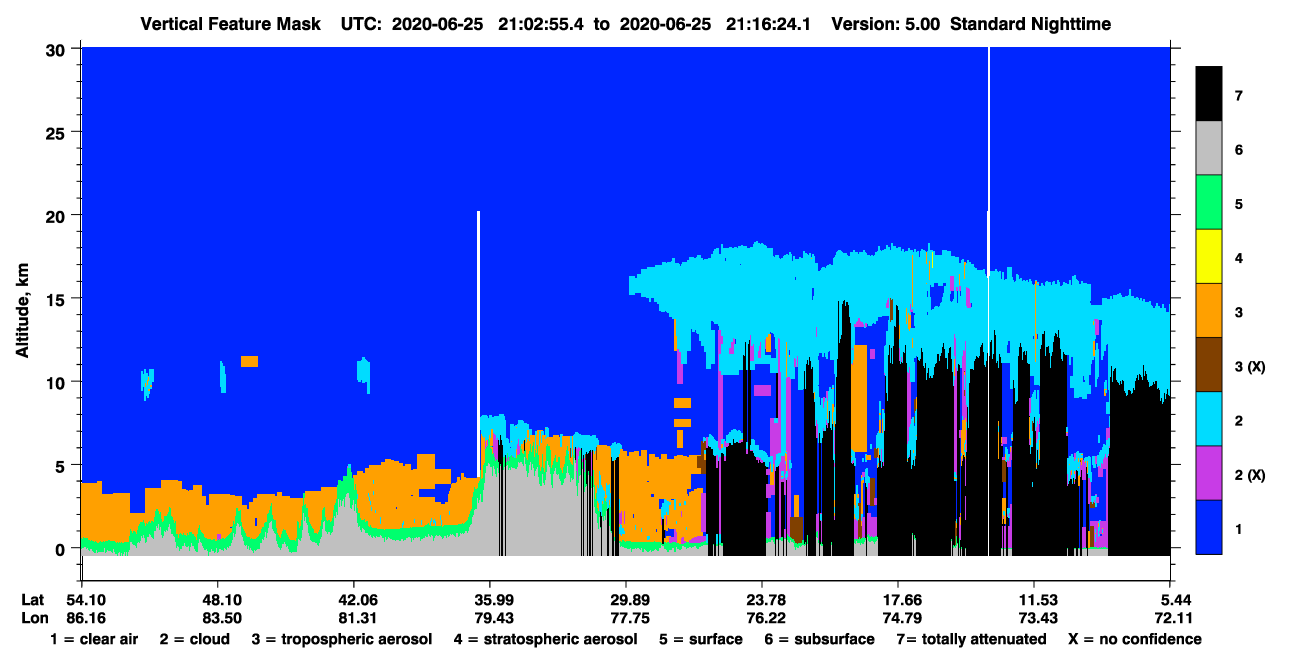
Task: Click the gray subsurface legend swatch
Action: pyautogui.click(x=1209, y=149)
